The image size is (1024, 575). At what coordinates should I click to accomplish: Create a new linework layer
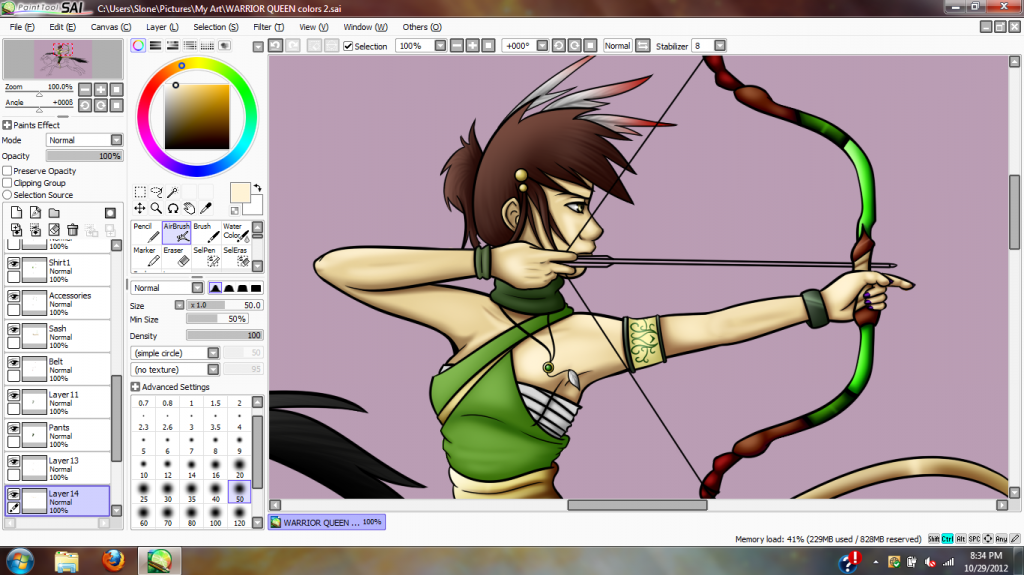(x=35, y=212)
